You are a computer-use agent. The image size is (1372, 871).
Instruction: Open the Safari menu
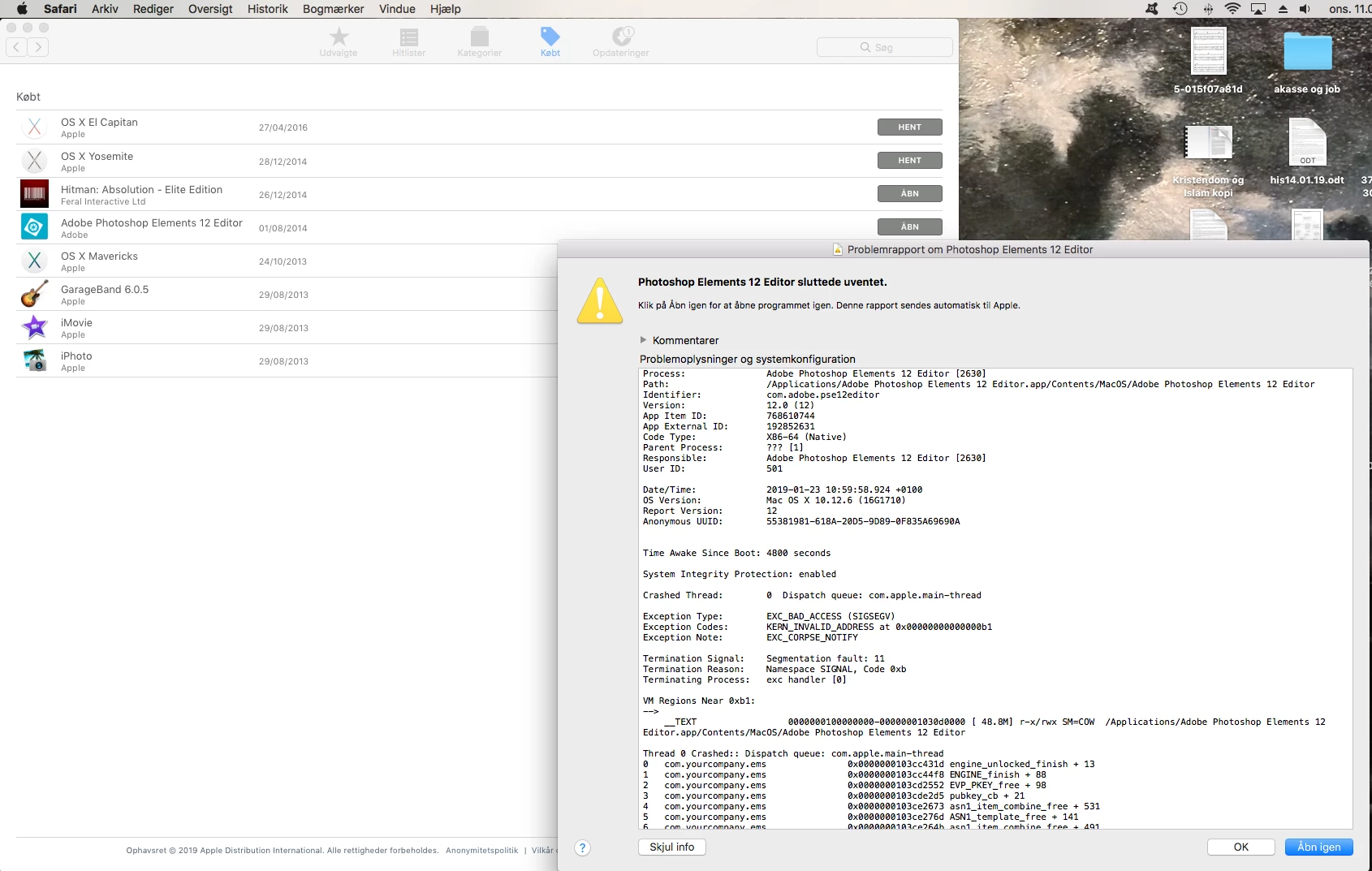[x=60, y=9]
